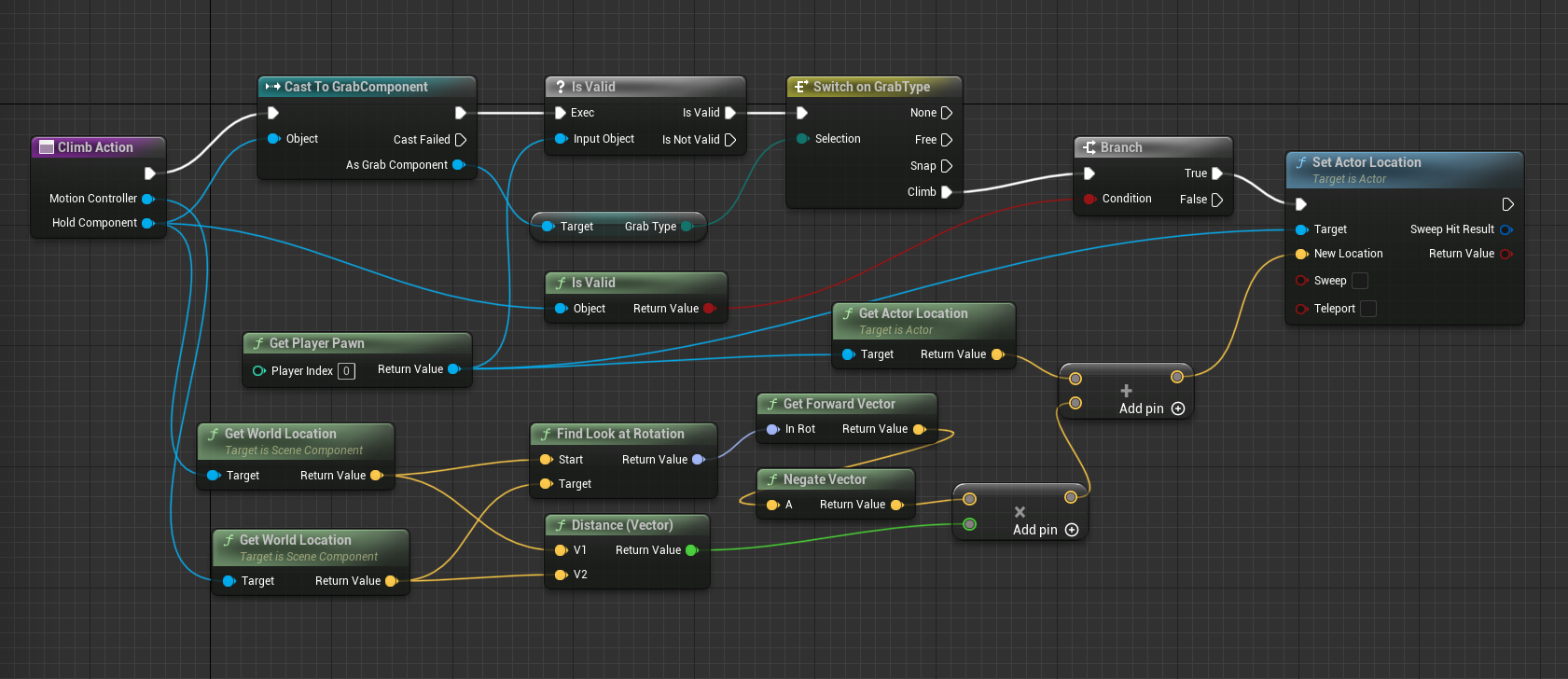Click the Cast Failed exec pin
Viewport: 1568px width, 679px height.
click(460, 140)
